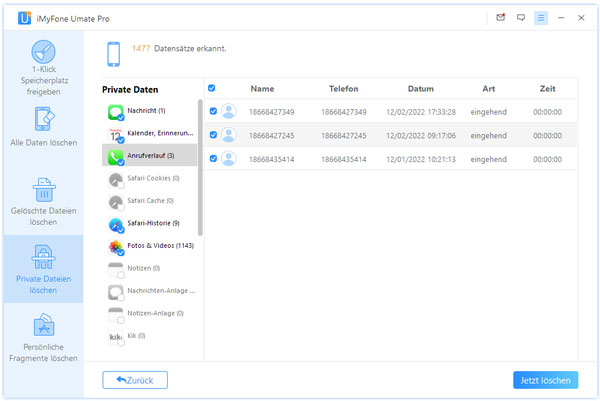Open Persönliche Fragmente löschen section

(x=42, y=338)
